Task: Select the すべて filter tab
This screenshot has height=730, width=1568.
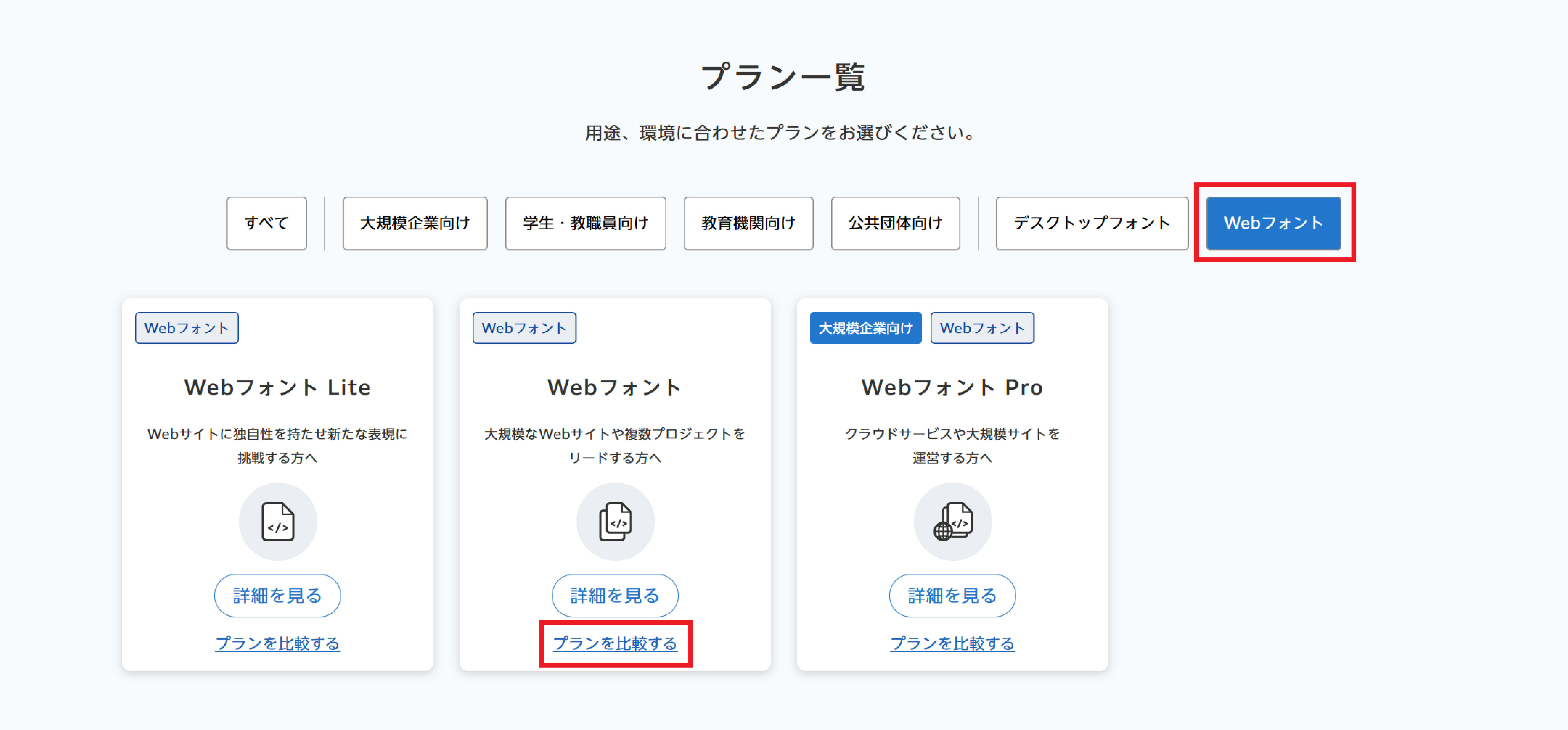Action: pos(267,223)
